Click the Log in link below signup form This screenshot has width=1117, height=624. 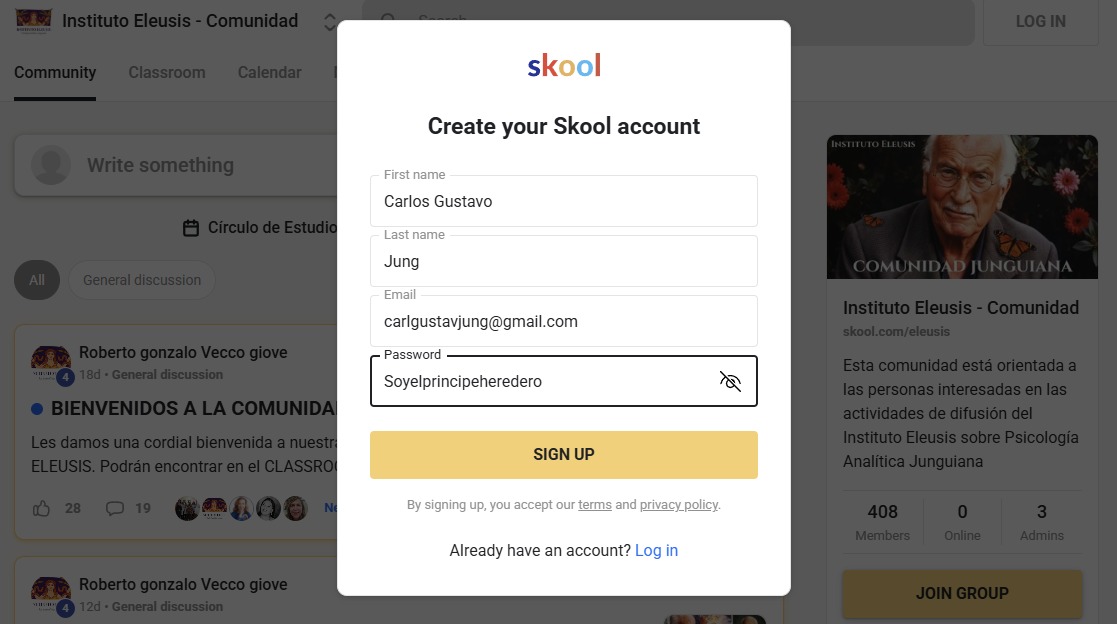656,550
